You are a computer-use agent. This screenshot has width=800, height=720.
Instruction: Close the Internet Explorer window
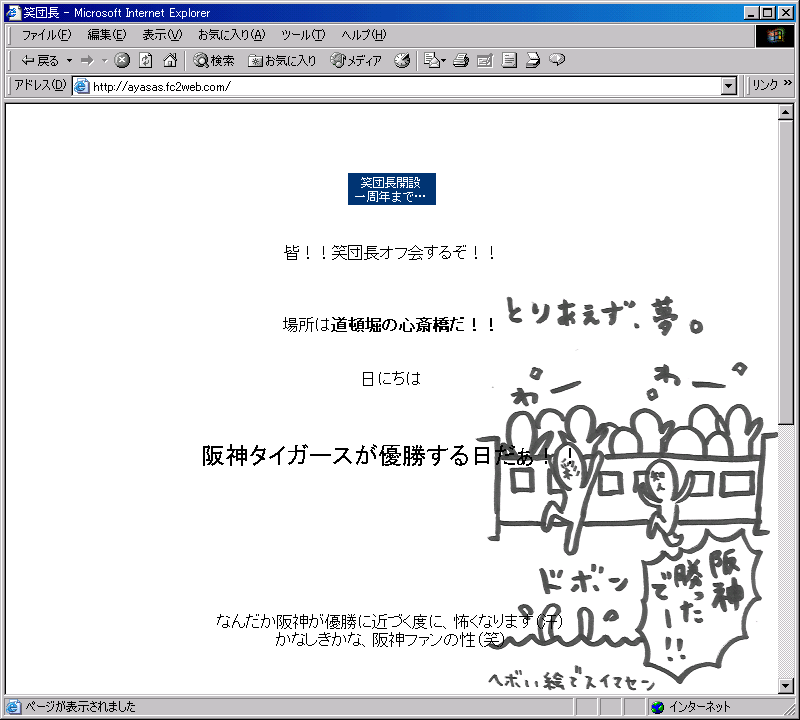[x=786, y=13]
